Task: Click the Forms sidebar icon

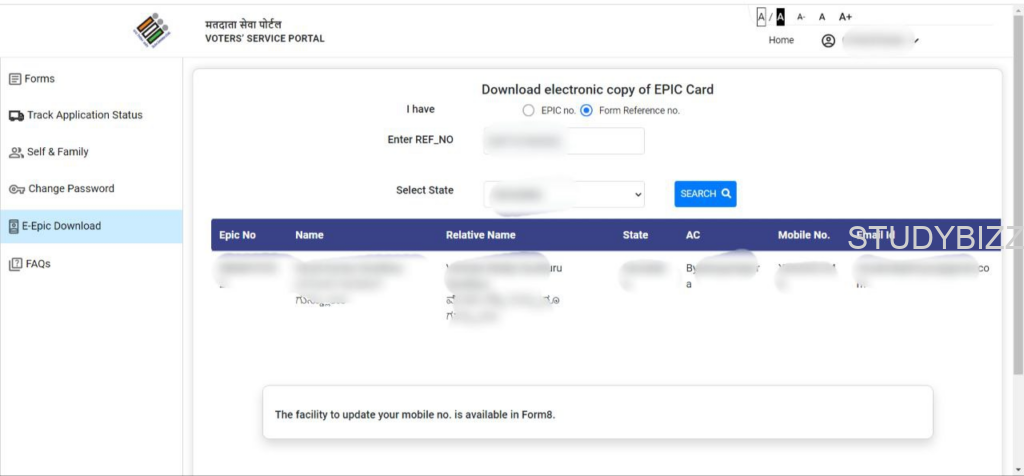Action: [15, 79]
